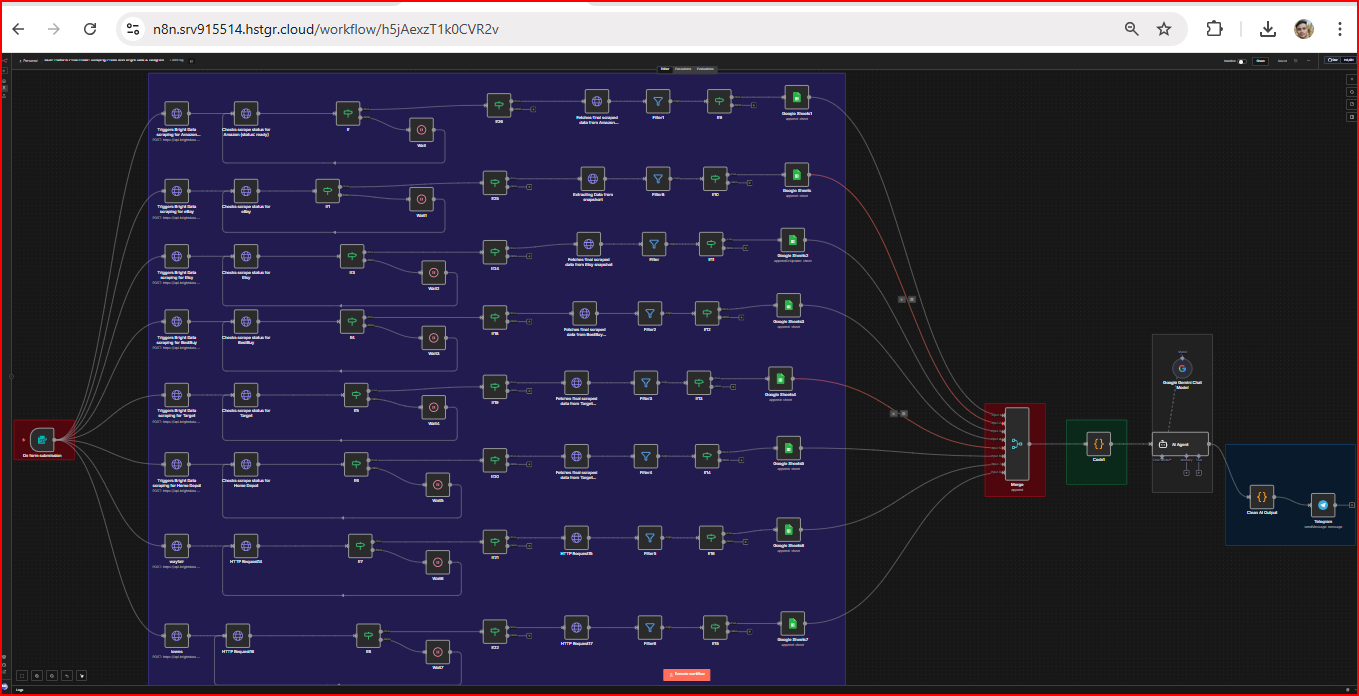The image size is (1359, 696).
Task: Select the Wait4 node
Action: click(433, 407)
